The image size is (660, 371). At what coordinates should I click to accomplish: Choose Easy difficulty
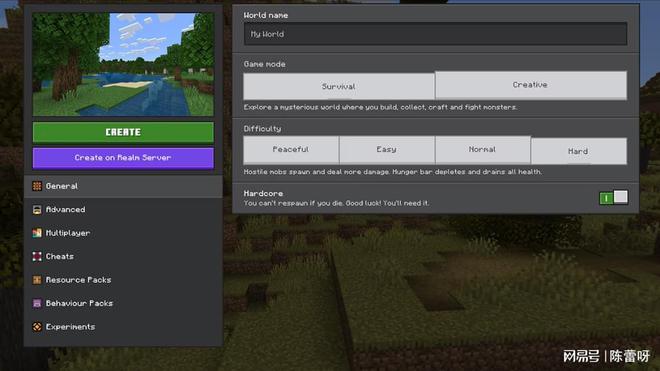point(386,149)
